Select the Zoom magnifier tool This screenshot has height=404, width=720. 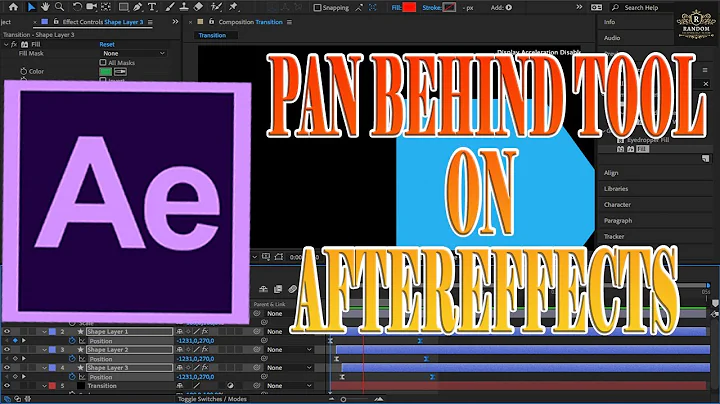point(60,7)
